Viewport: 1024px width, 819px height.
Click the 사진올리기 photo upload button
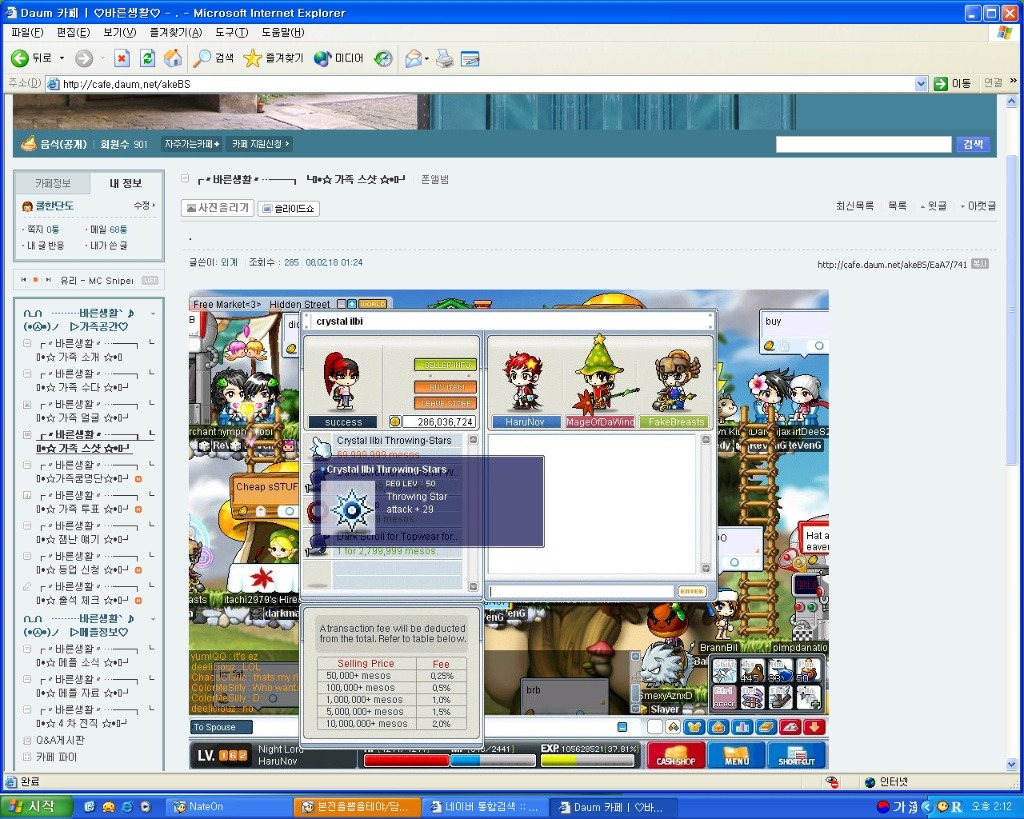pyautogui.click(x=217, y=208)
